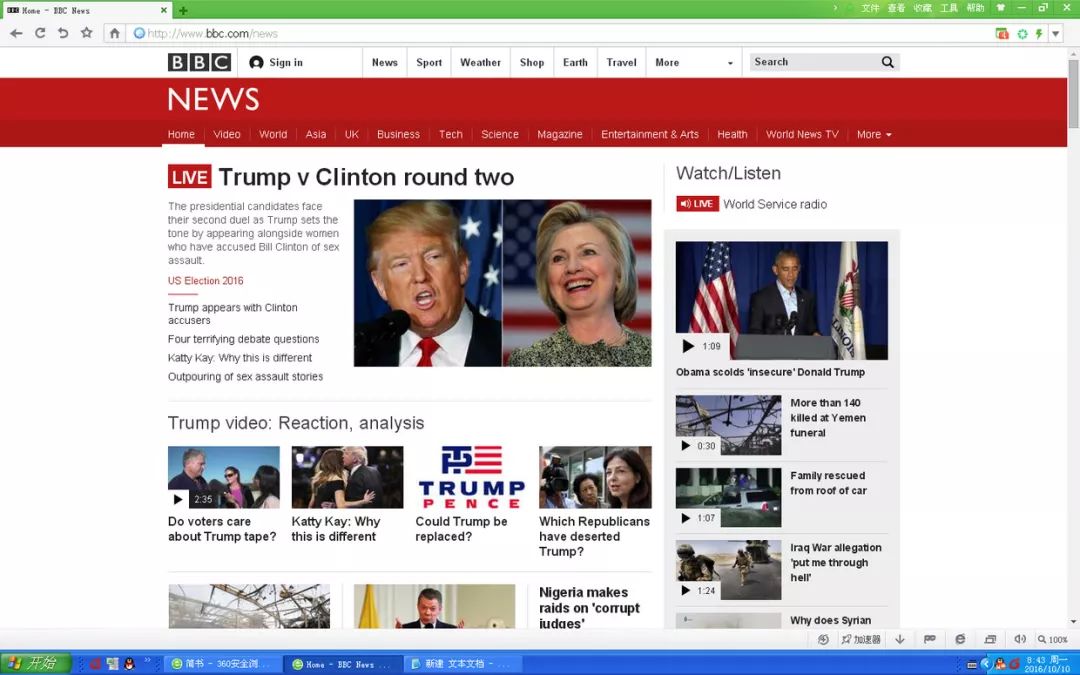Open the Business section tab
This screenshot has width=1080, height=675.
click(x=398, y=134)
